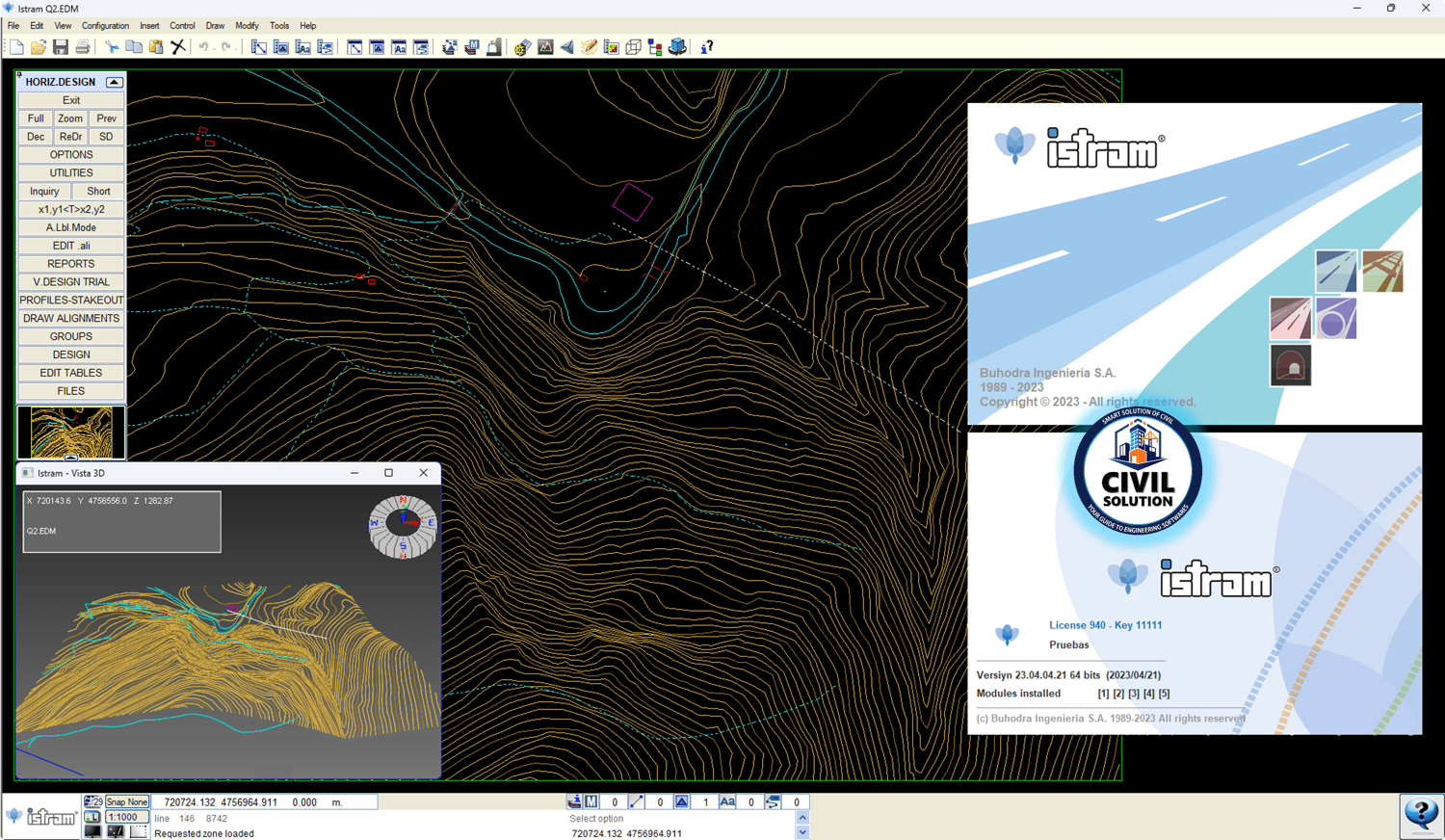Select the first line drawing window icon

[x=259, y=47]
